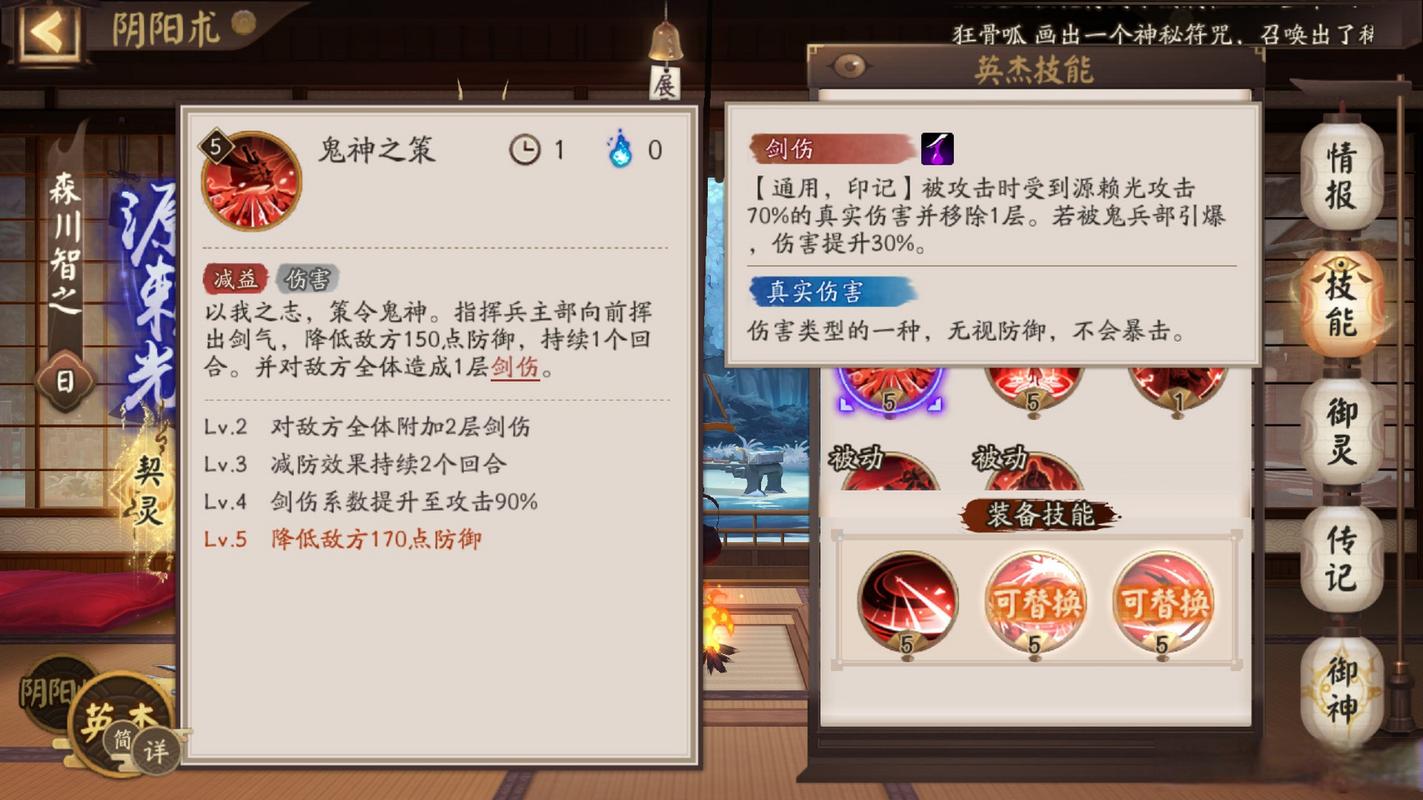Open the 情报 lantern tab
The image size is (1423, 800).
1341,176
